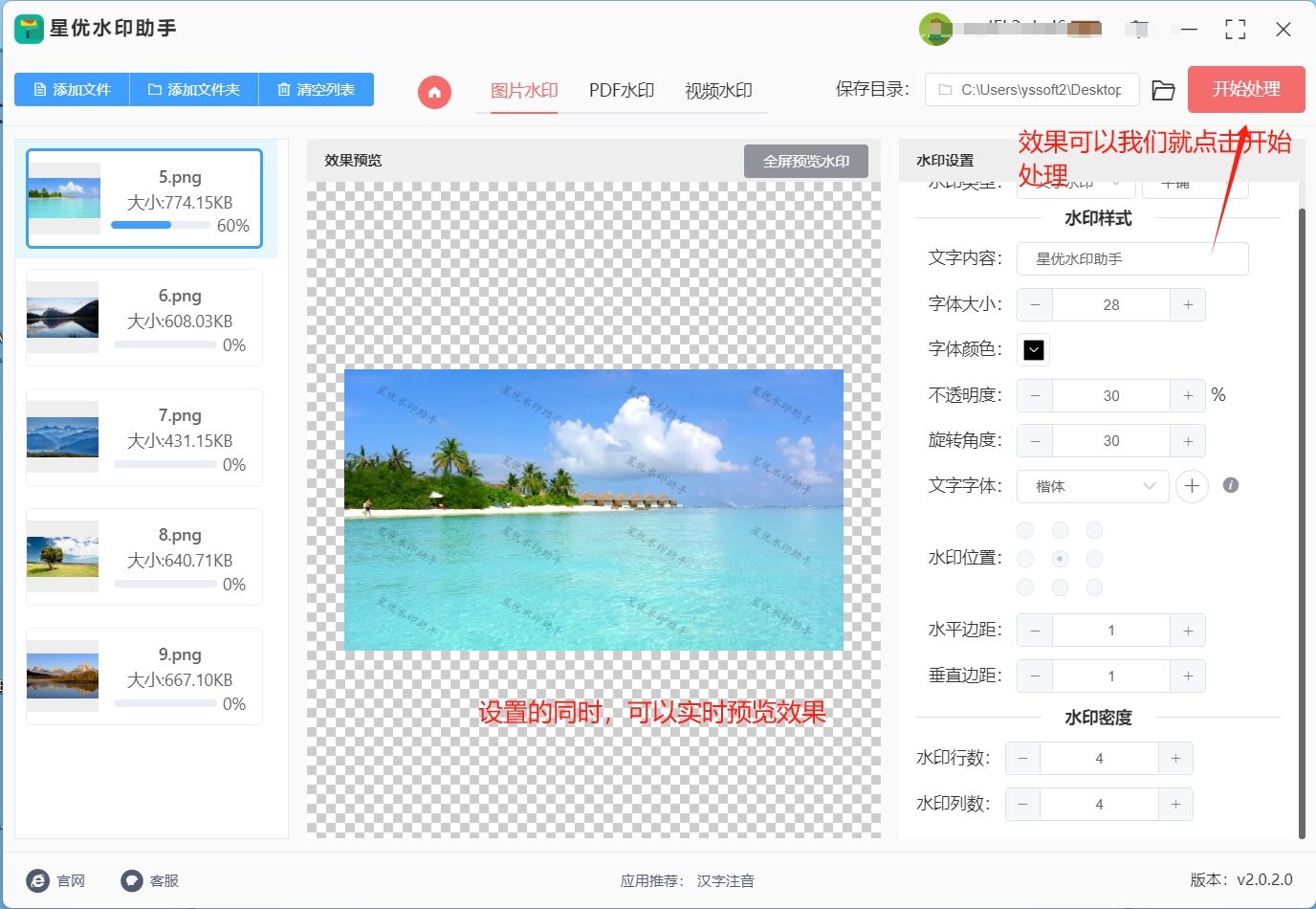Click 添加文件夹 button

194,90
